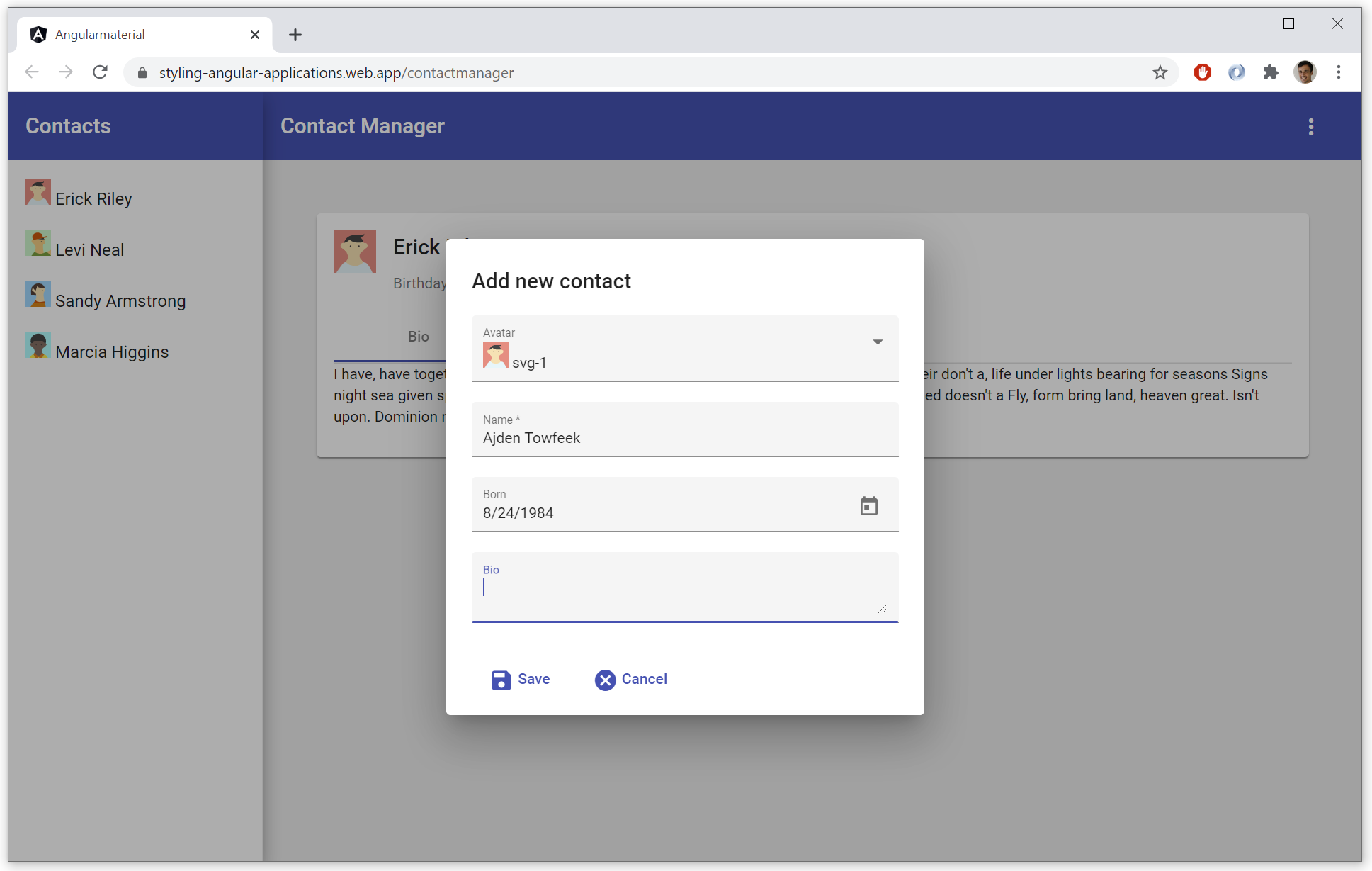
Task: Click the Cancel circled-X icon
Action: (x=605, y=680)
